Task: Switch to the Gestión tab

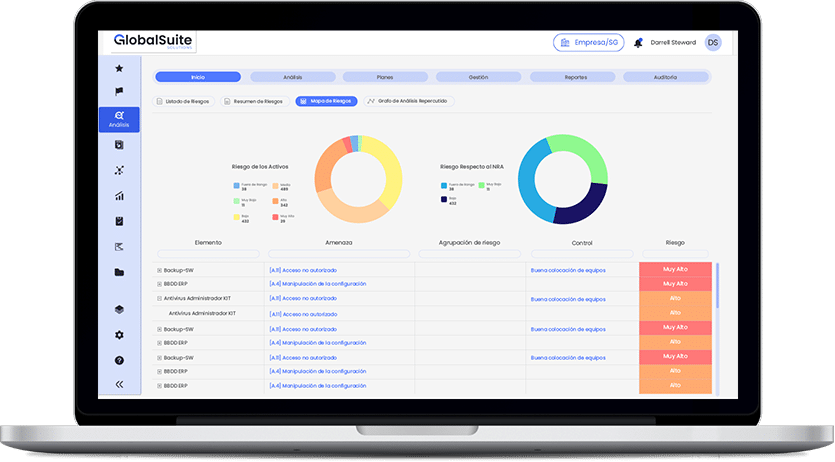Action: pos(478,77)
